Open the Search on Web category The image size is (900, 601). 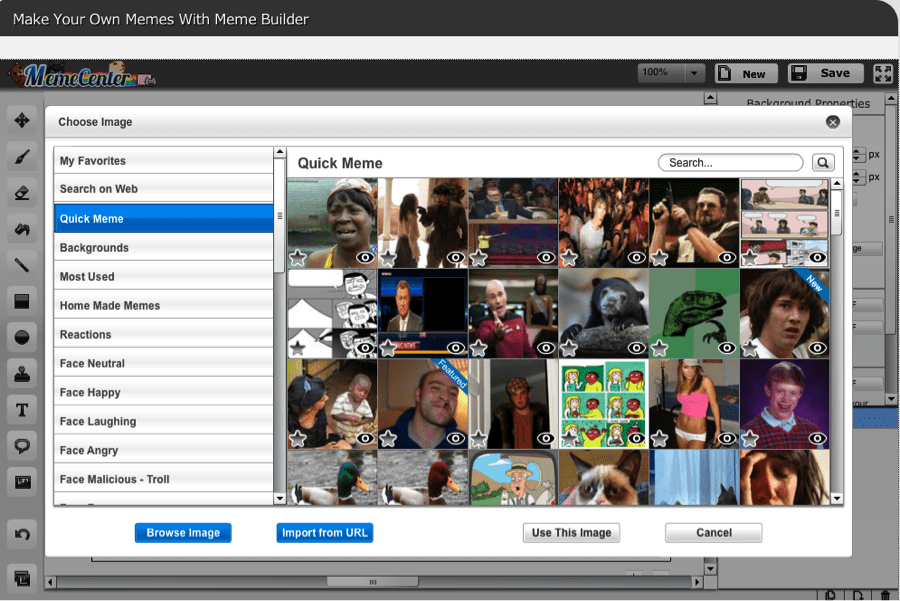tap(164, 189)
